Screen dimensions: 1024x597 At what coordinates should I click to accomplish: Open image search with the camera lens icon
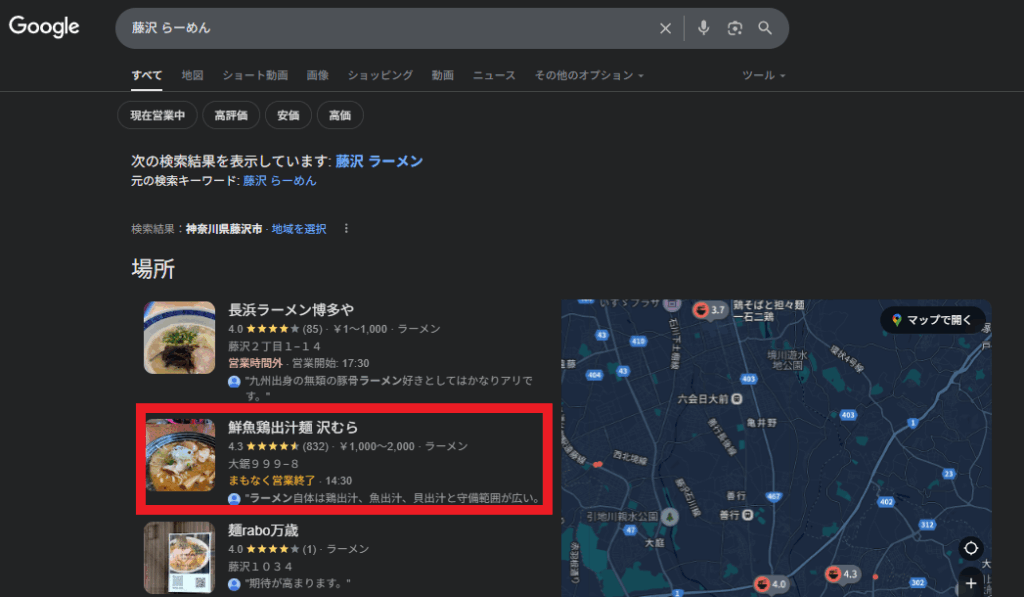tap(735, 28)
